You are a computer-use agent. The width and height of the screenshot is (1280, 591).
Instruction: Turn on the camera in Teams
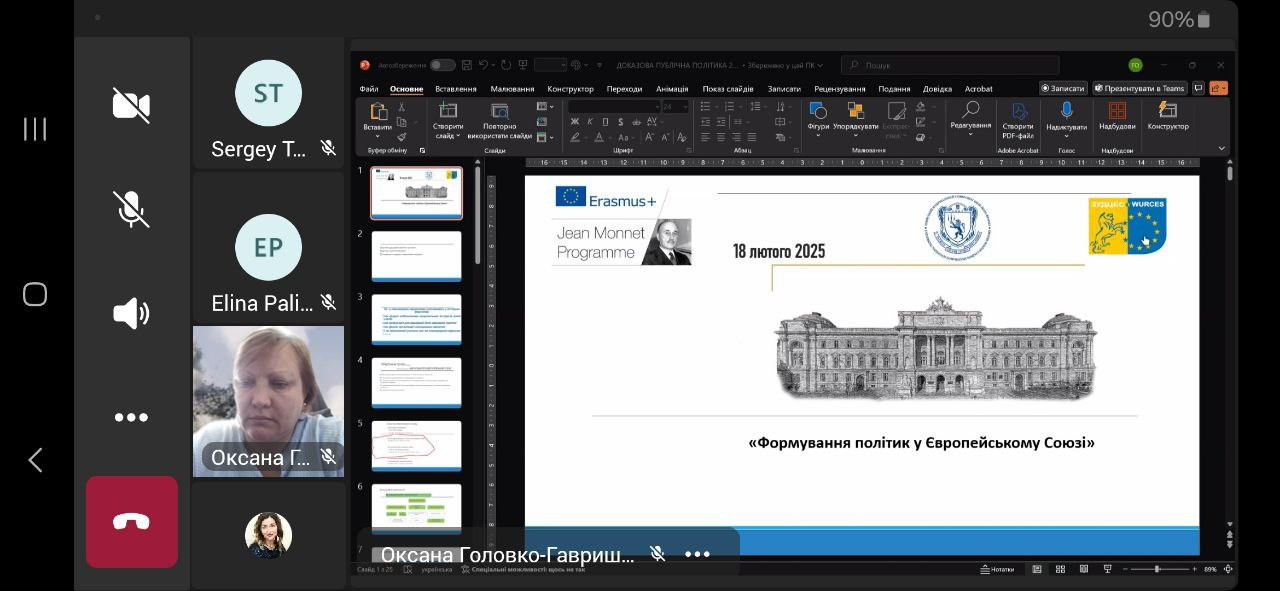pos(131,105)
